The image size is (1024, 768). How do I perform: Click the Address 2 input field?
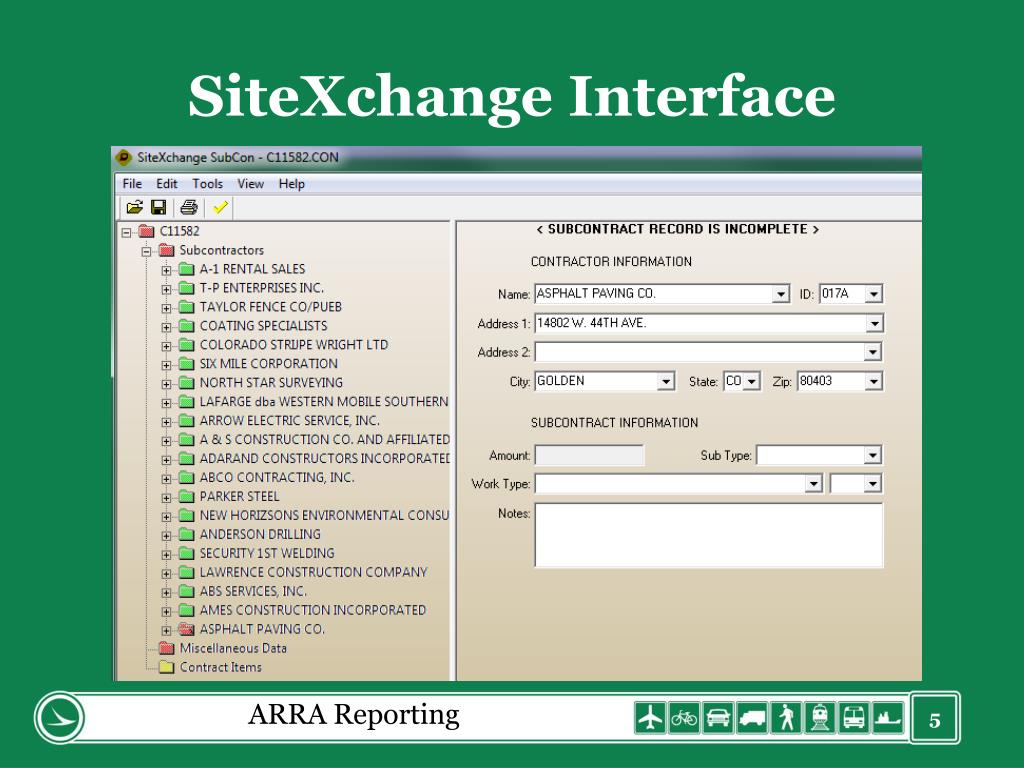pyautogui.click(x=700, y=352)
